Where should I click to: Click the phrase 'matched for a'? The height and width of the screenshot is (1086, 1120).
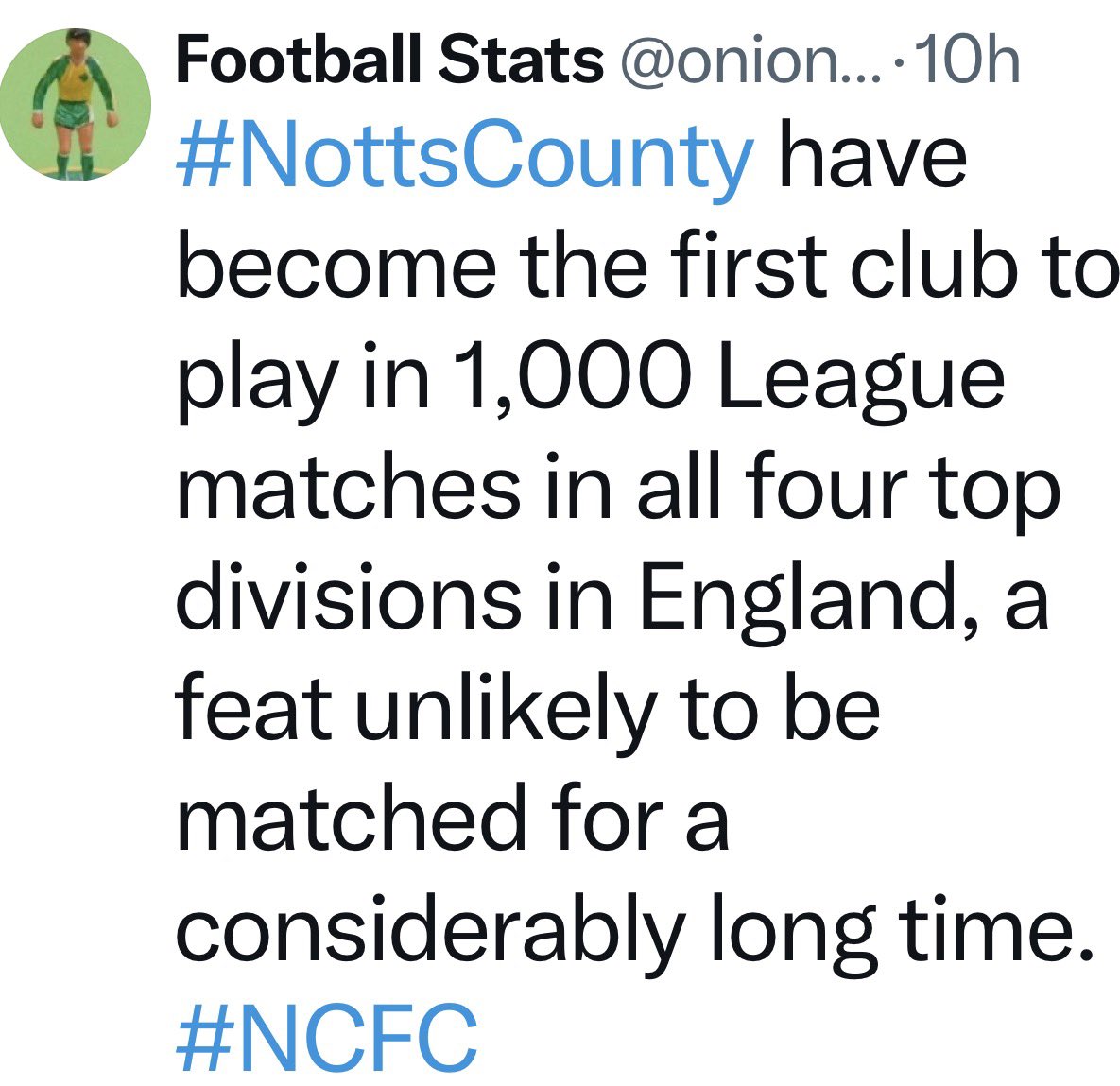pos(452,819)
